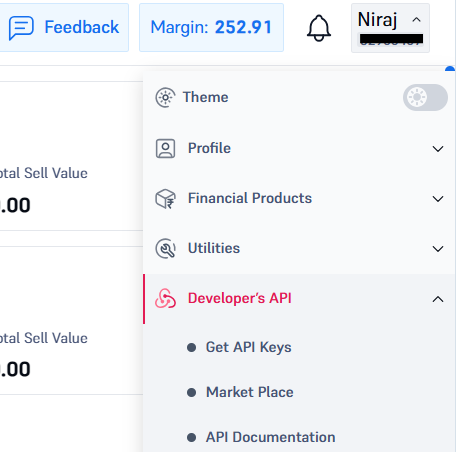Collapse the Developer's API section chevron
Viewport: 456px width, 452px height.
(438, 299)
